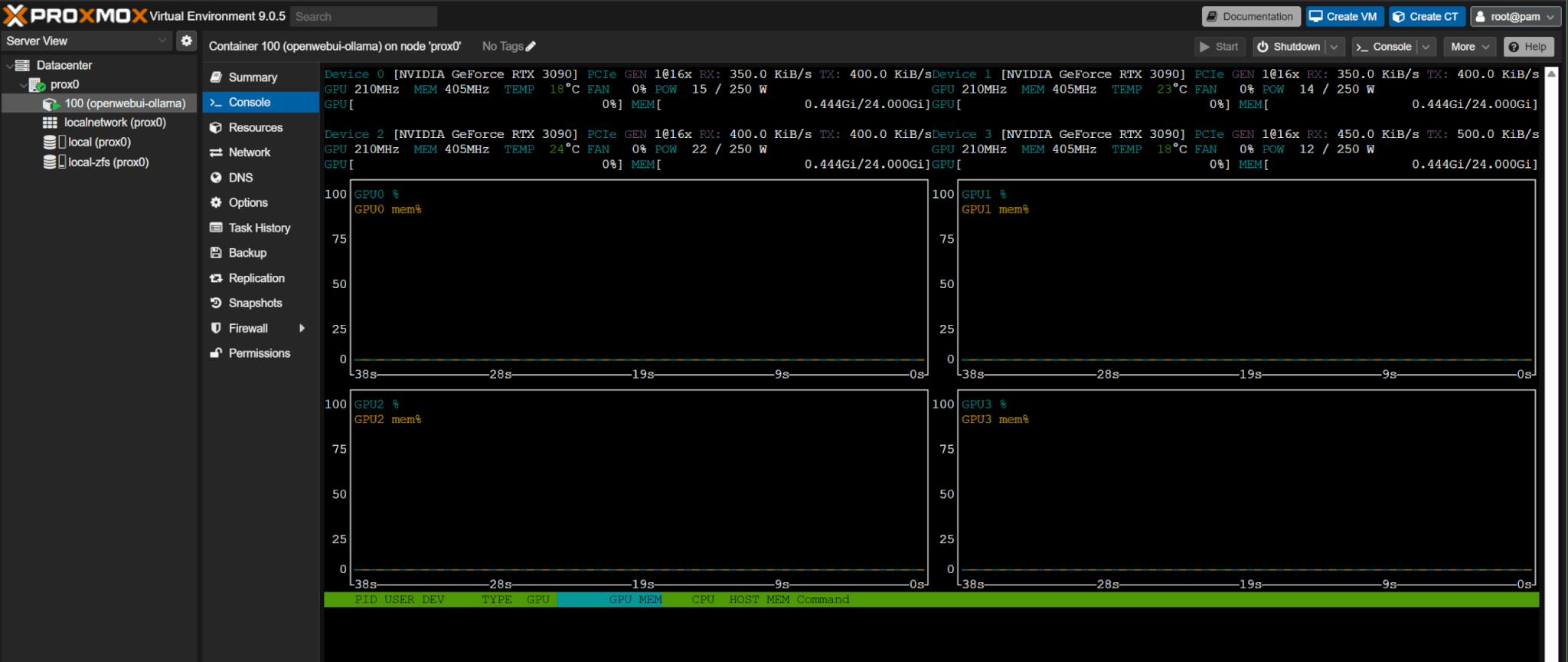Viewport: 1568px width, 662px height.
Task: Expand the More actions menu
Action: tap(1469, 47)
